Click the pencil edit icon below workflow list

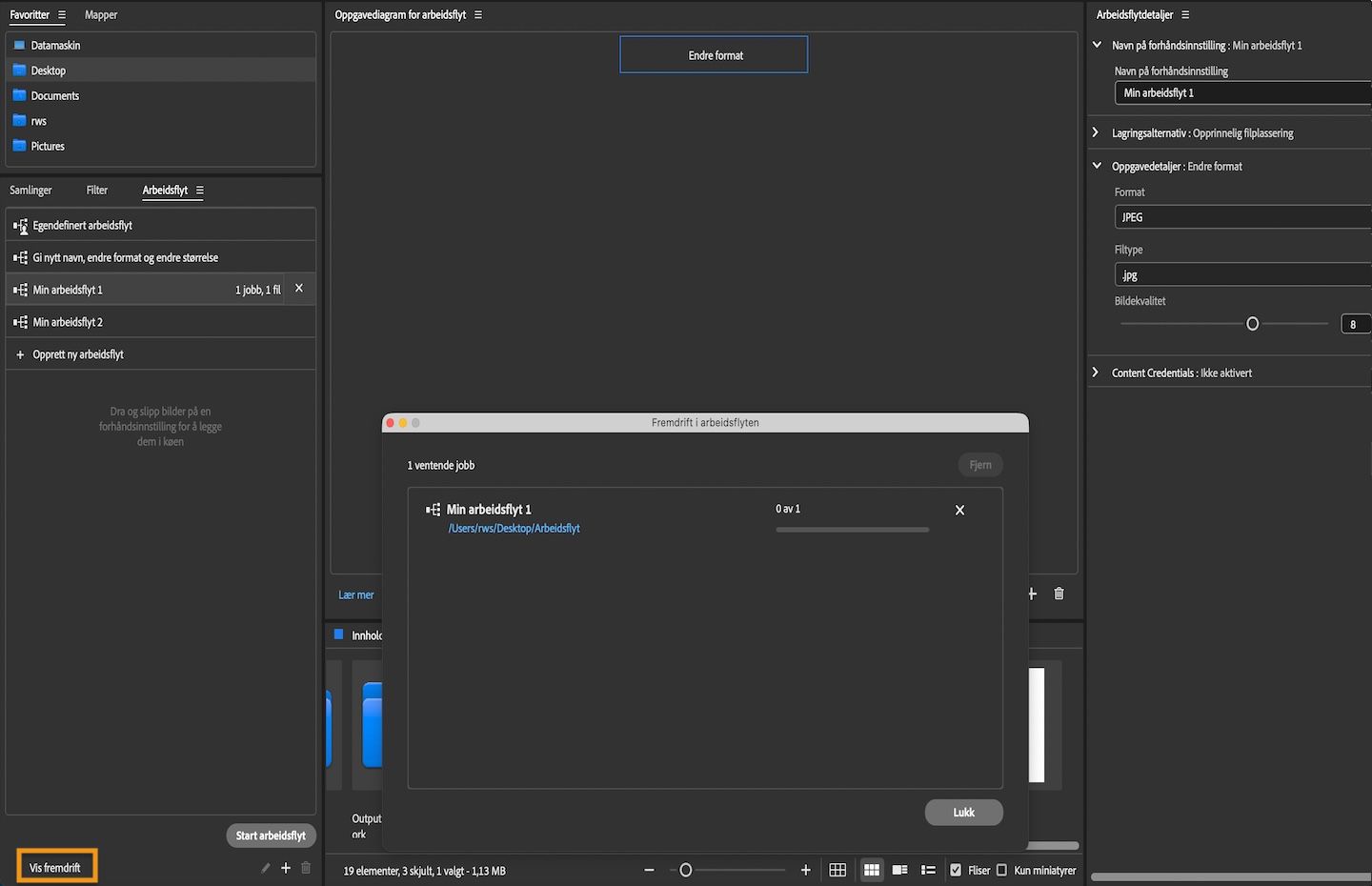pyautogui.click(x=265, y=868)
